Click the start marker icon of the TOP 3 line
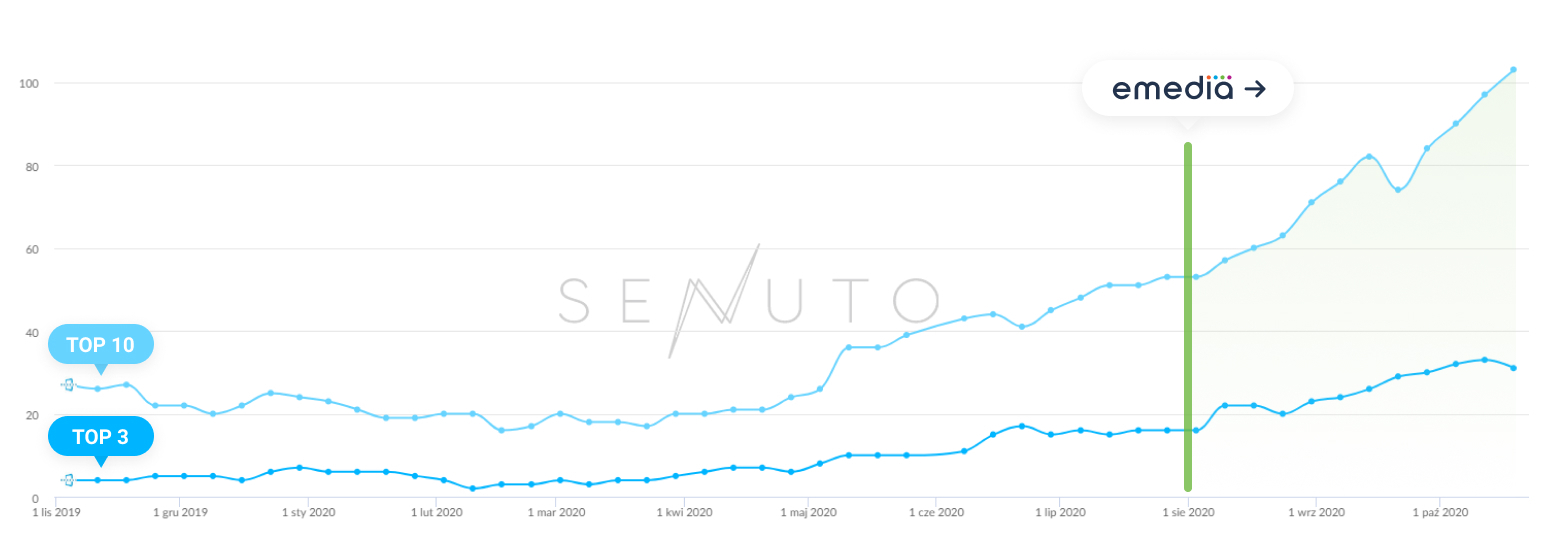The height and width of the screenshot is (540, 1542). tap(68, 480)
